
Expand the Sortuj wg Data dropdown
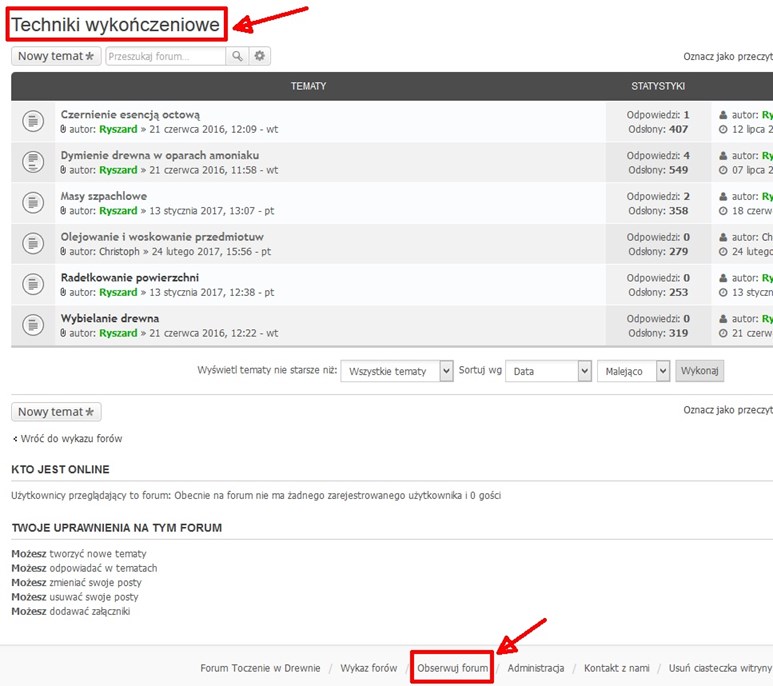pyautogui.click(x=549, y=371)
